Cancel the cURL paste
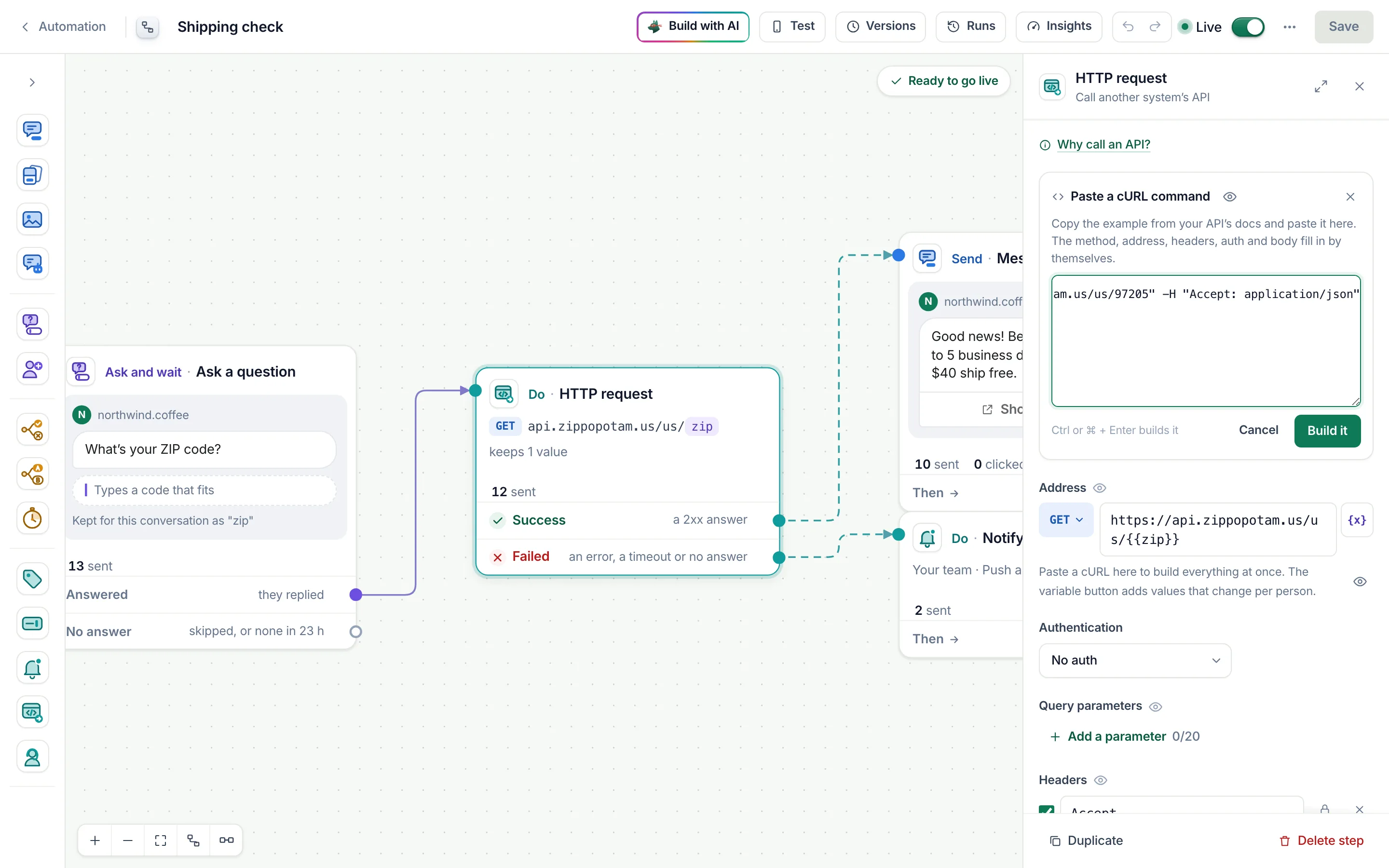The width and height of the screenshot is (1389, 868). (x=1258, y=430)
